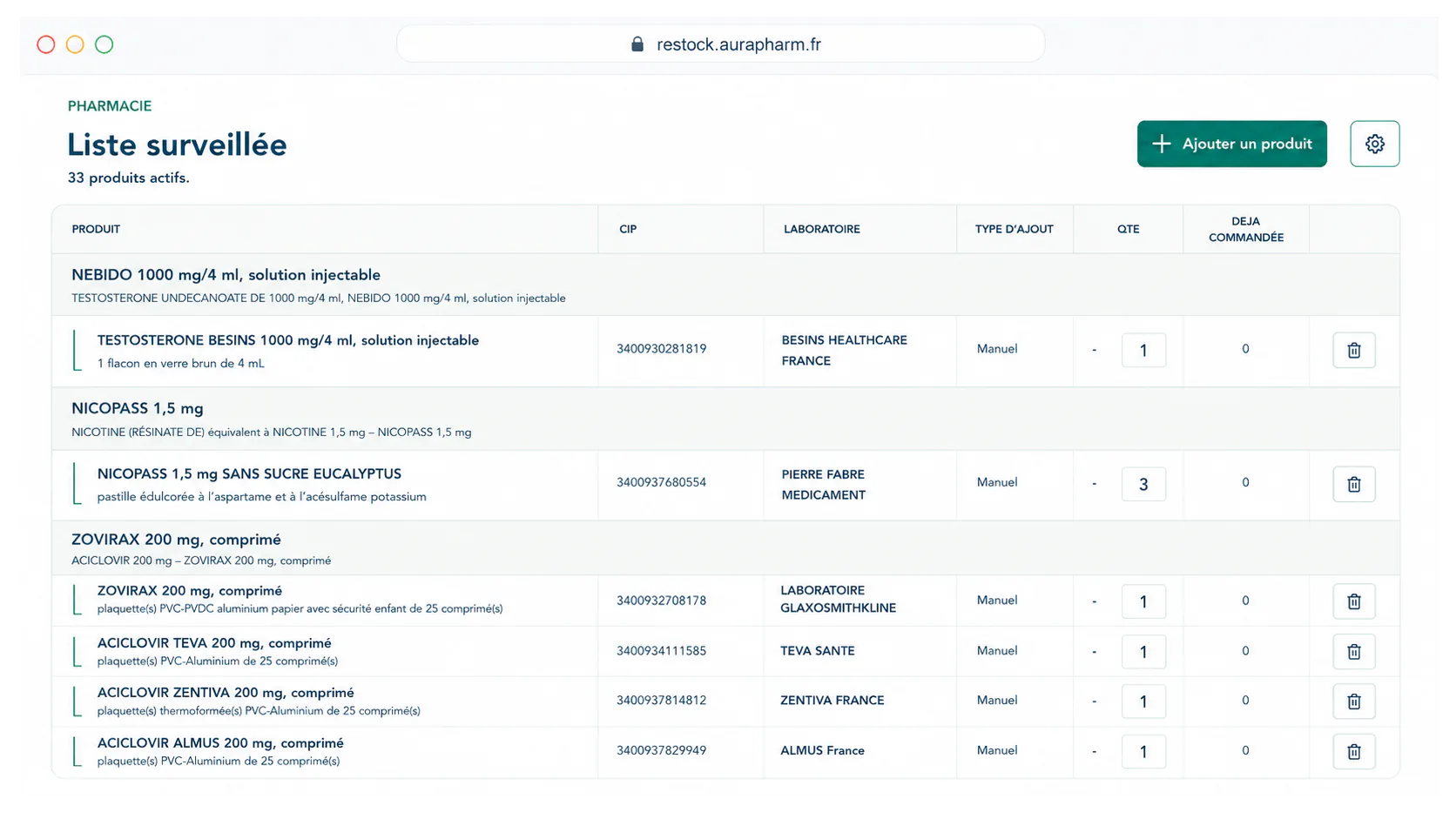1456x819 pixels.
Task: Edit quantity field for ACICLOVIR TEVA
Action: click(x=1143, y=652)
